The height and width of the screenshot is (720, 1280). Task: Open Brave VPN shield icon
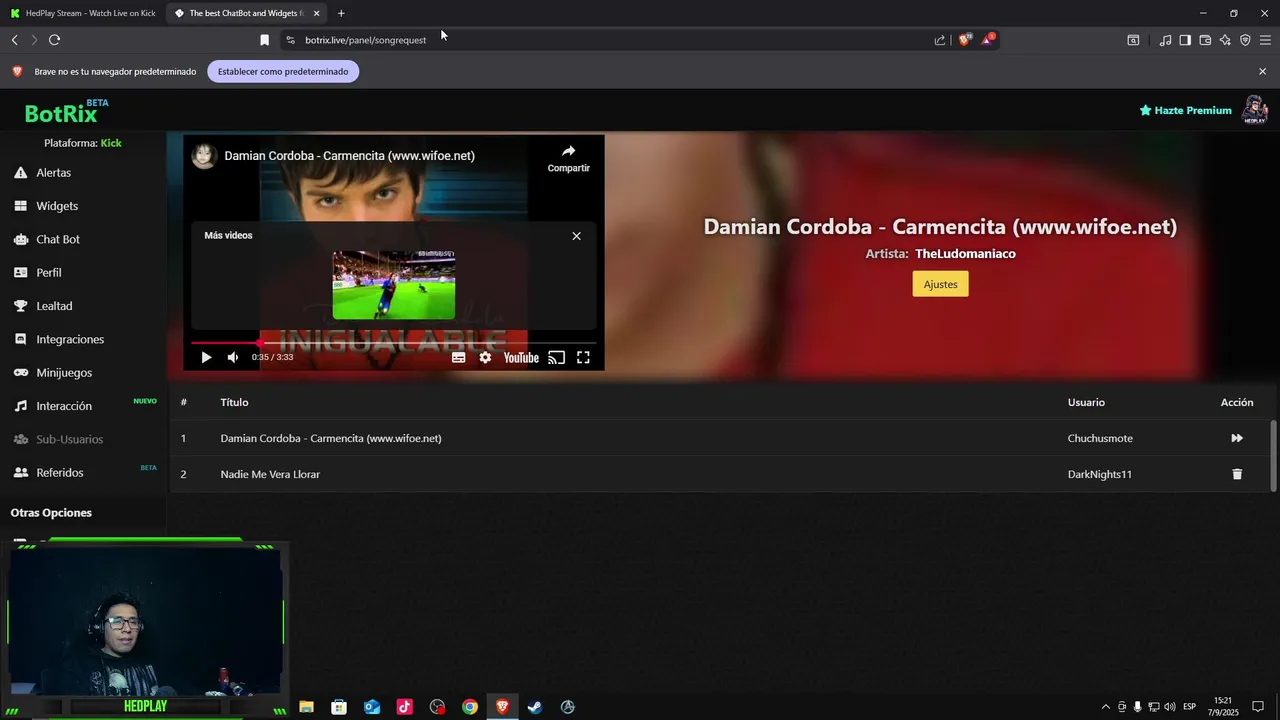click(x=1245, y=40)
